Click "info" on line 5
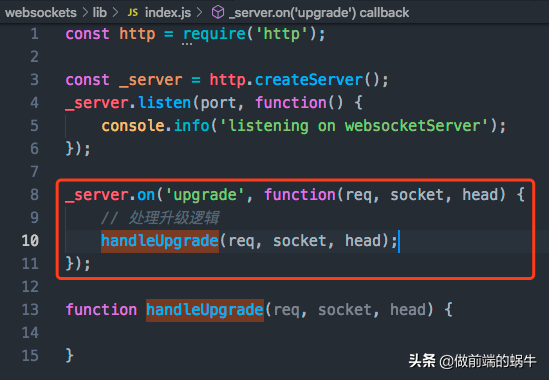Viewport: 549px width, 380px height. click(x=192, y=126)
